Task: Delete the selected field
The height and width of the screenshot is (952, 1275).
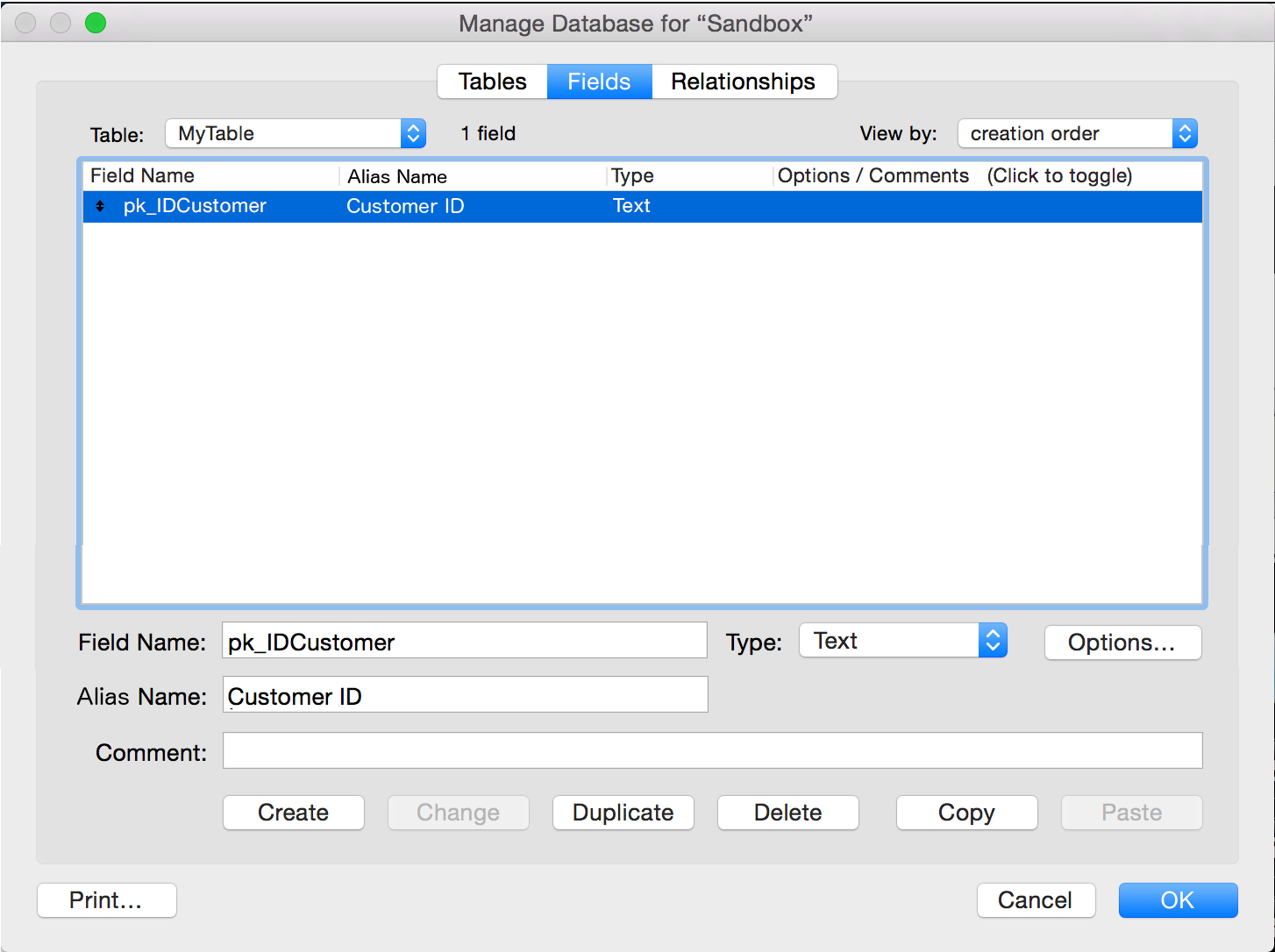Action: coord(787,813)
